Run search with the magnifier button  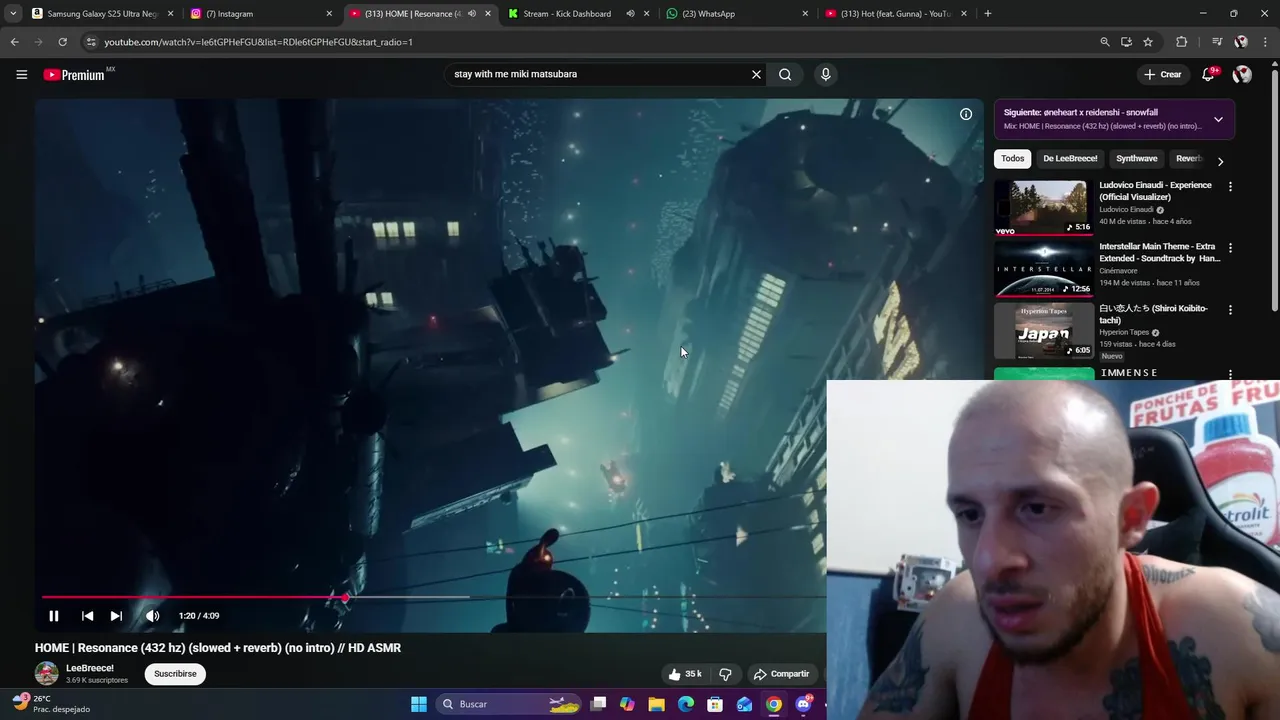[785, 74]
